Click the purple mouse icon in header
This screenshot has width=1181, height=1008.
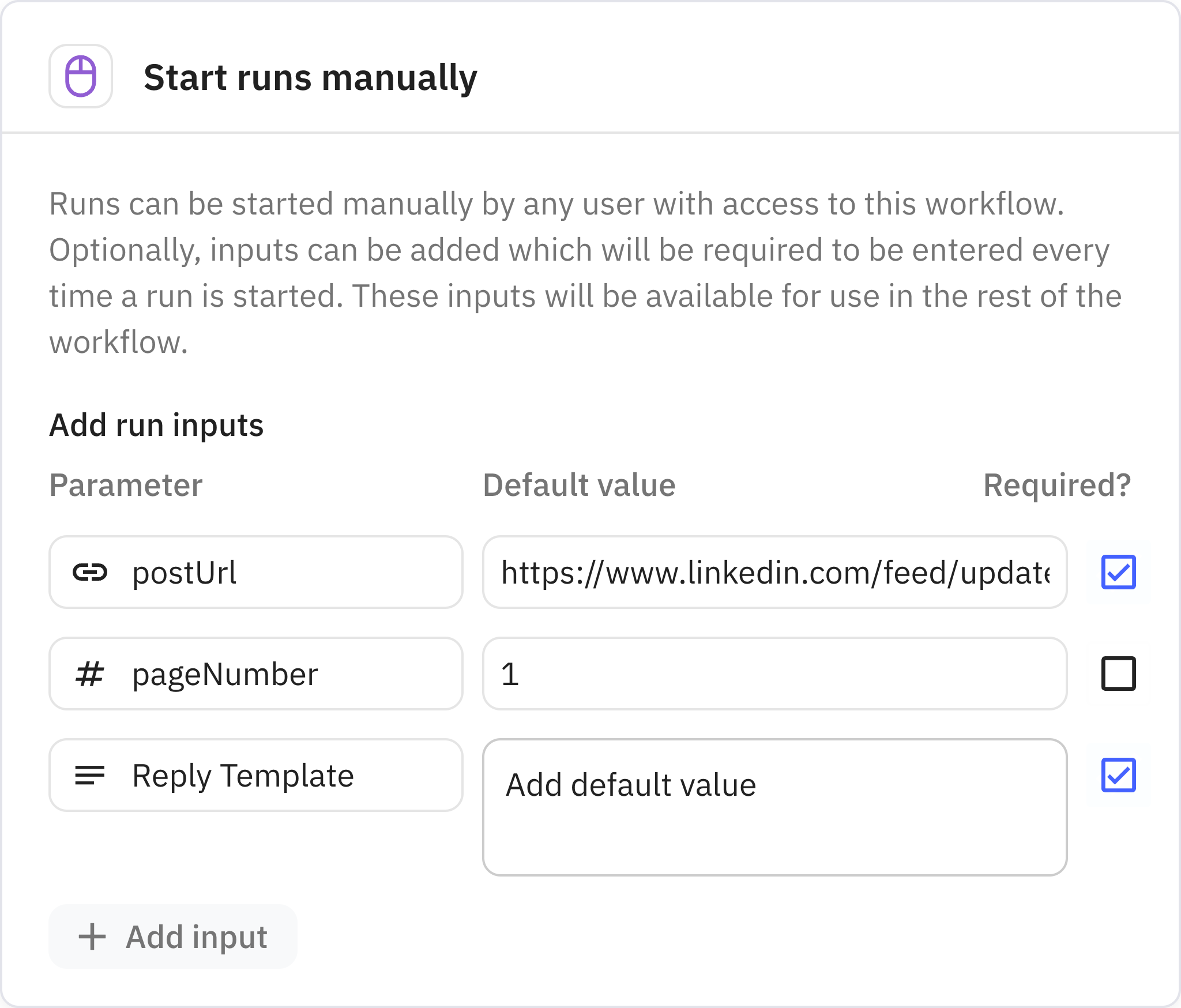point(81,76)
